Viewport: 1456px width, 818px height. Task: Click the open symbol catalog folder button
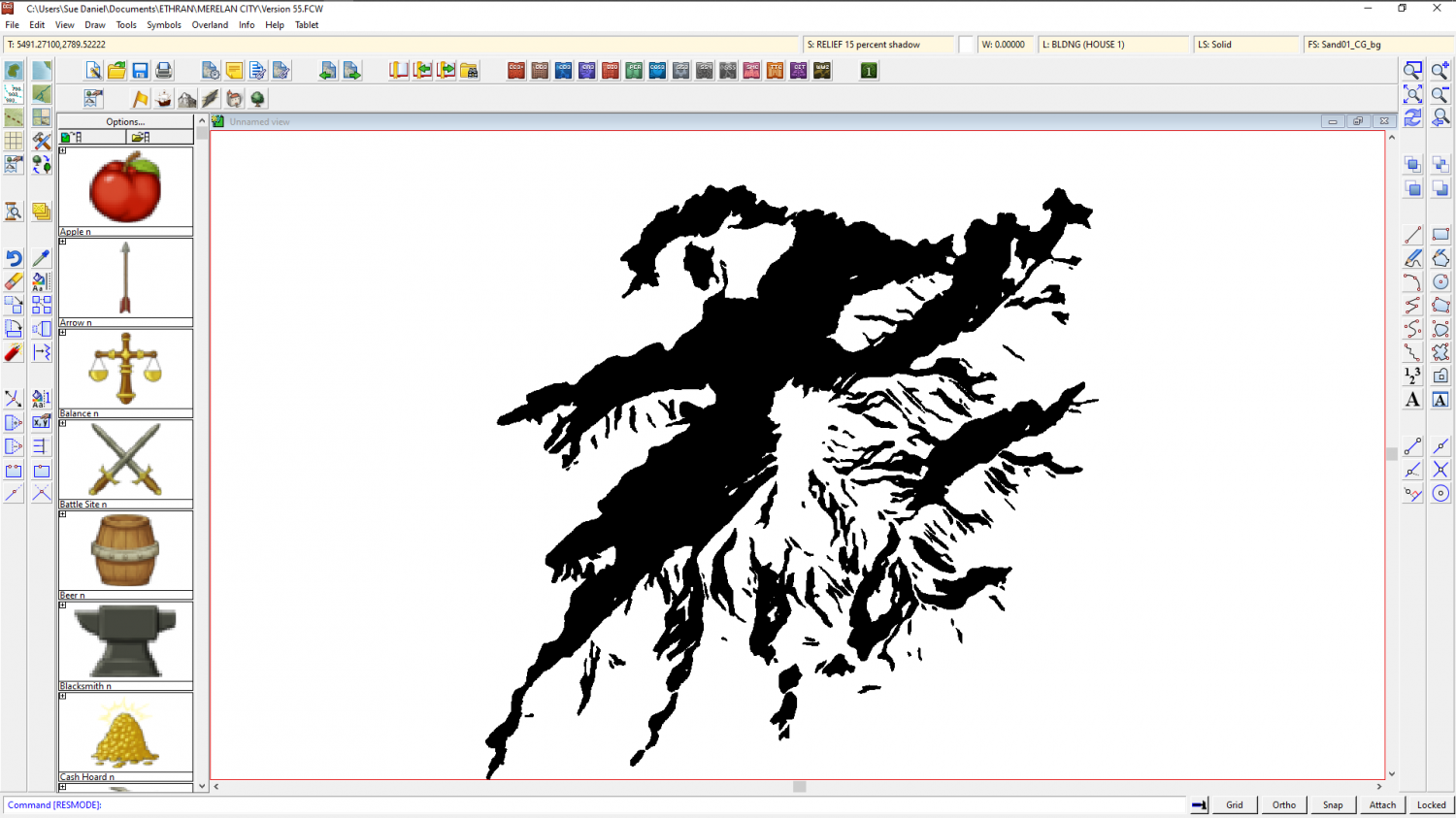160,137
